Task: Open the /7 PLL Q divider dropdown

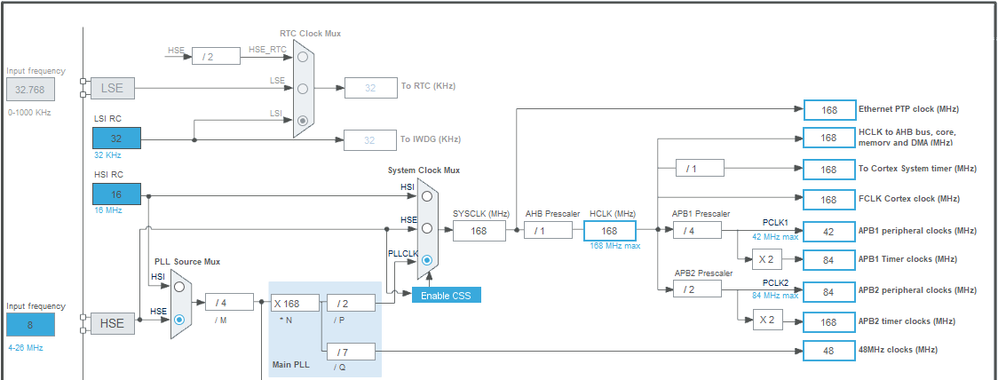Action: click(351, 351)
